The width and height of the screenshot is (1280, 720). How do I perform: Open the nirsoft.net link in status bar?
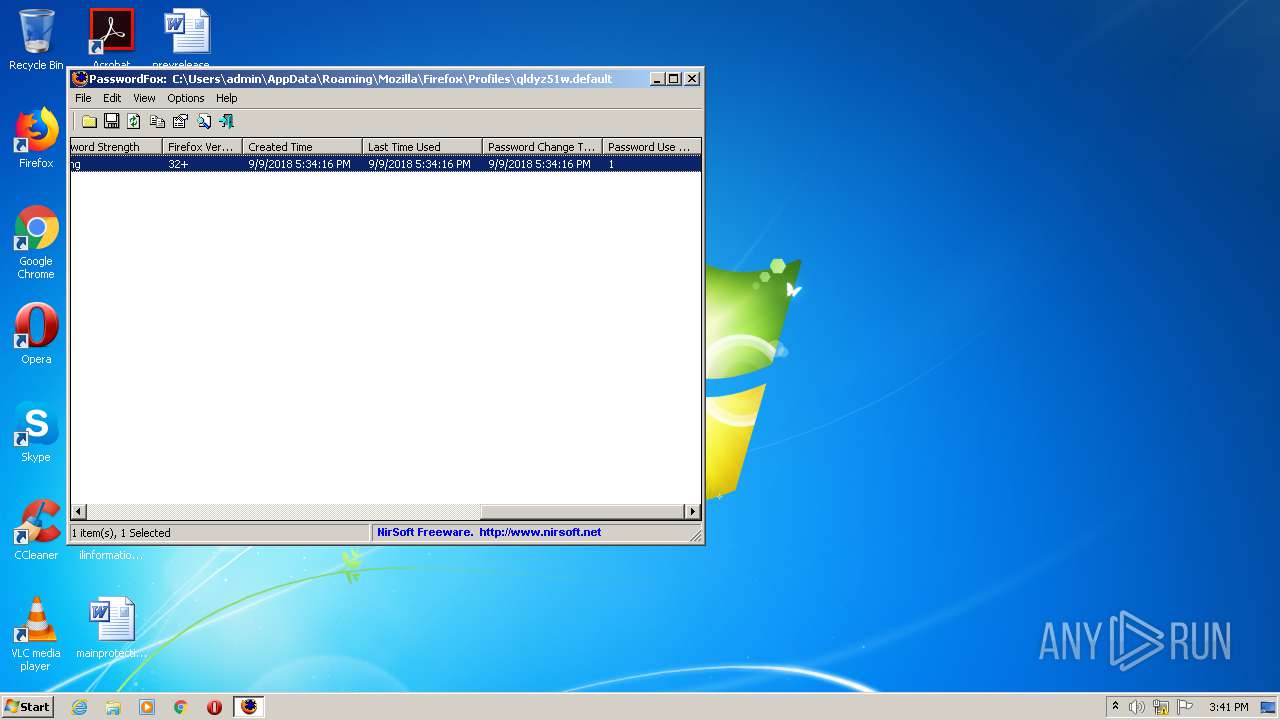[x=540, y=532]
